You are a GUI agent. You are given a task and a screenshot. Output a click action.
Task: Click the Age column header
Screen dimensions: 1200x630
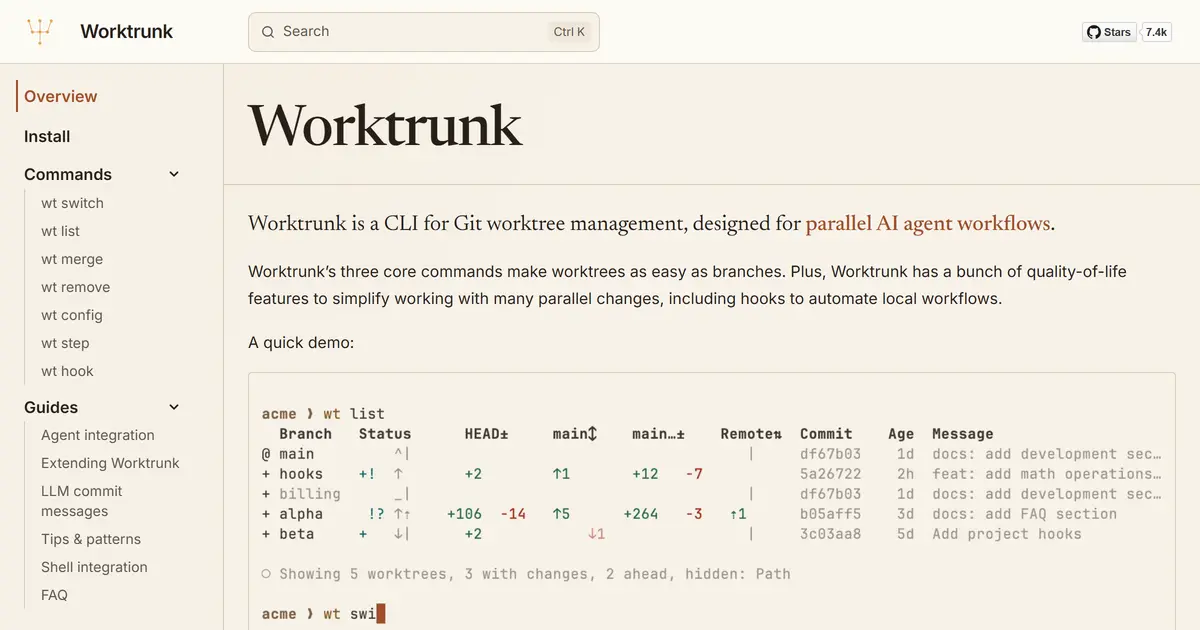coord(901,434)
